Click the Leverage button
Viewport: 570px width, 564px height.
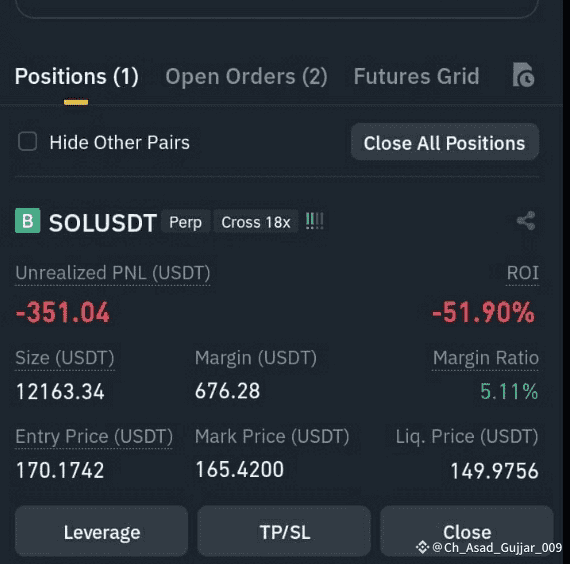click(x=101, y=532)
